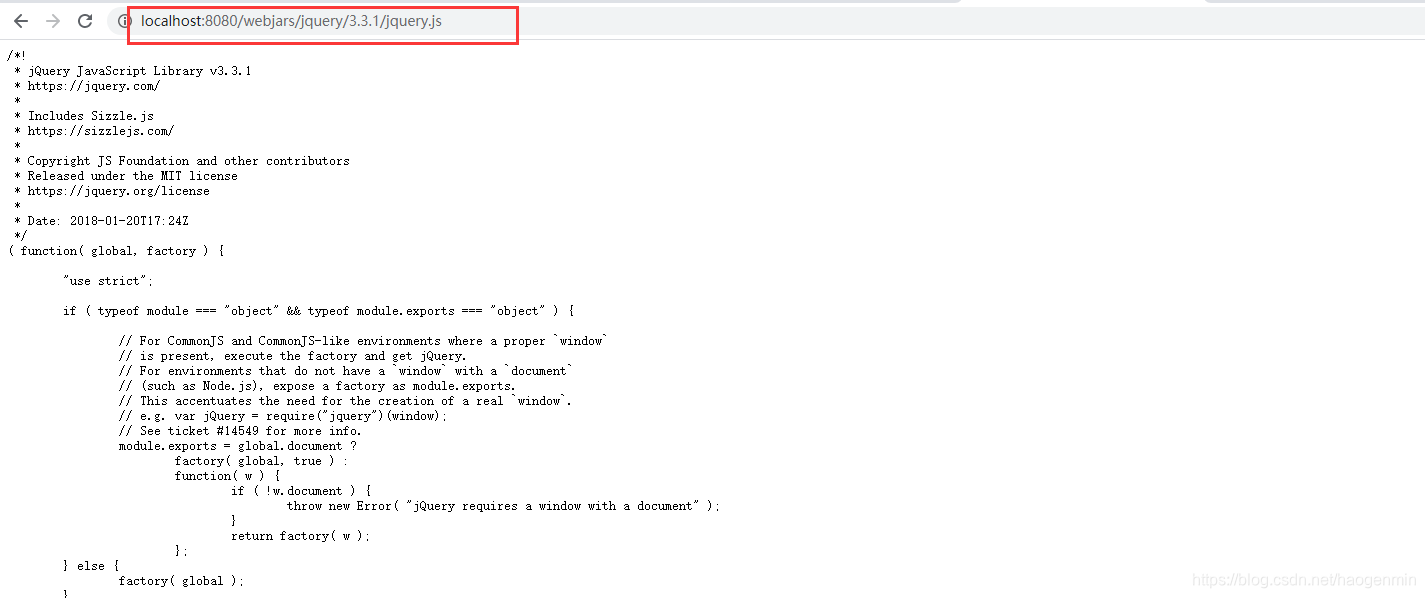Click the text 'https://jquery.com/'

coord(93,86)
